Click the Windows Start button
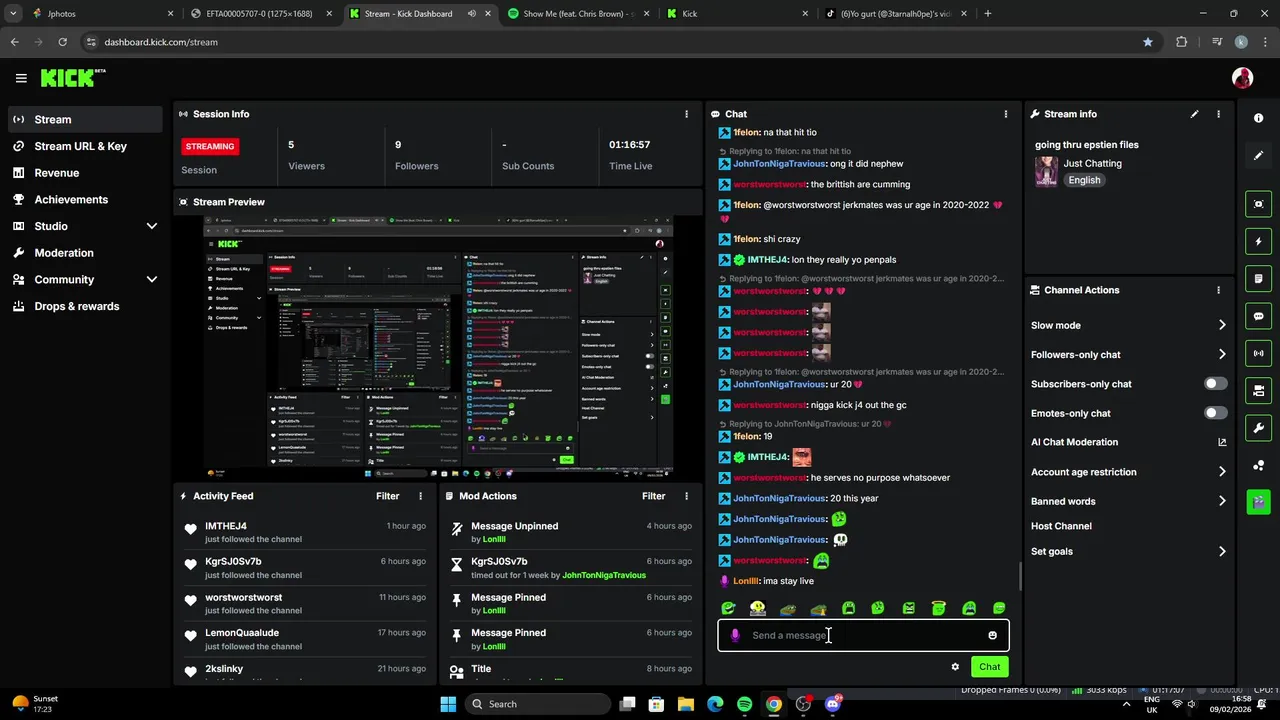Viewport: 1280px width, 720px height. tap(448, 704)
